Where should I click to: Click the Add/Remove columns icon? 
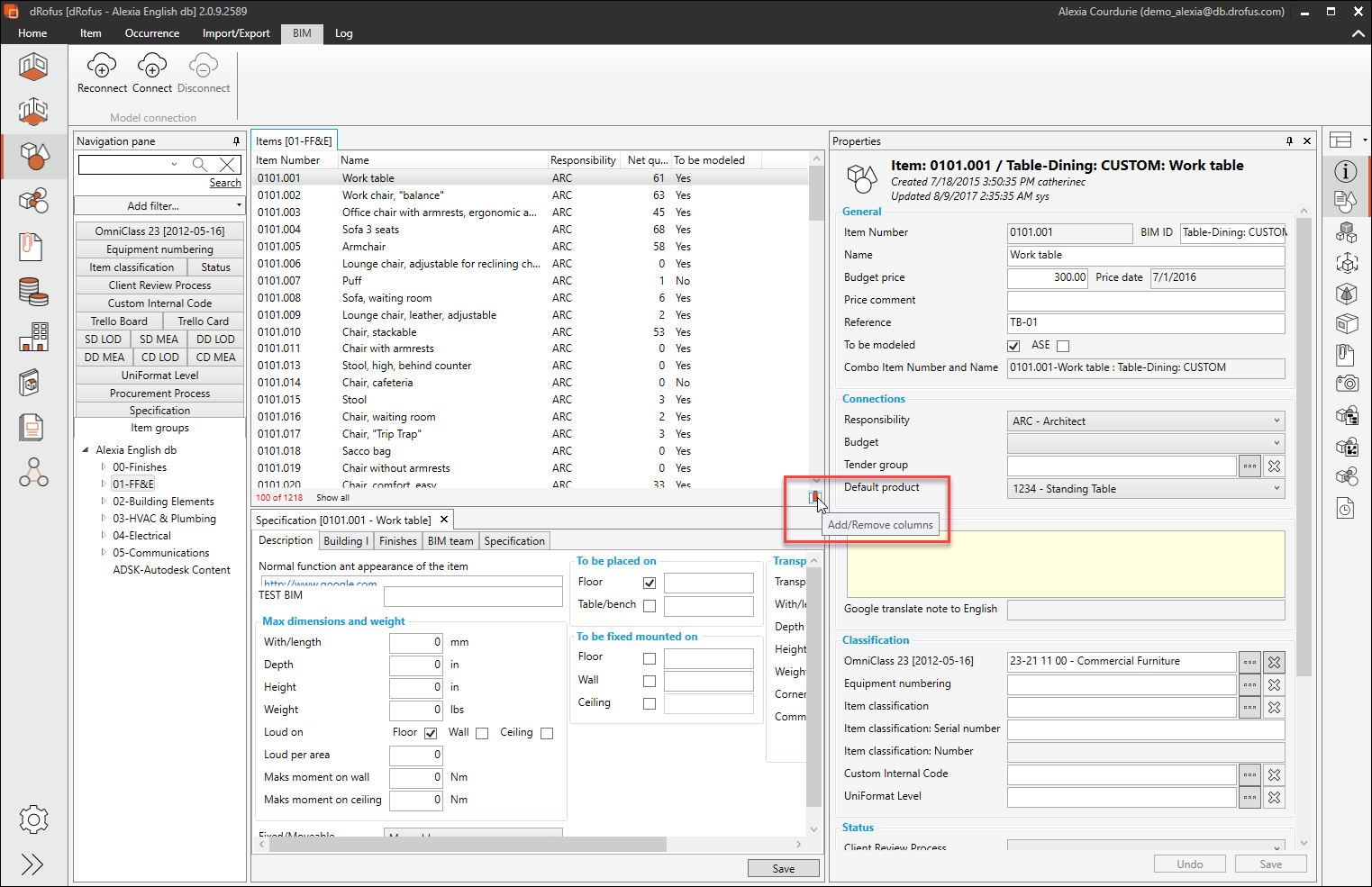[x=814, y=497]
